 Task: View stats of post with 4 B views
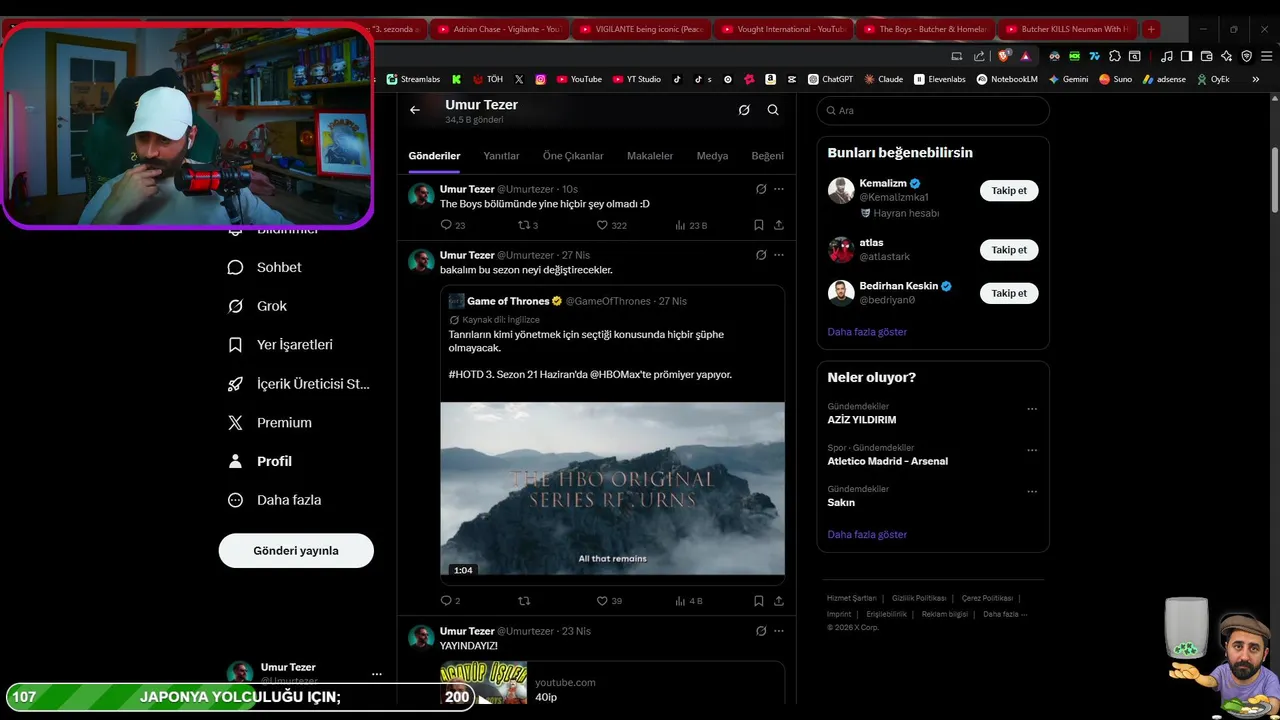[689, 601]
